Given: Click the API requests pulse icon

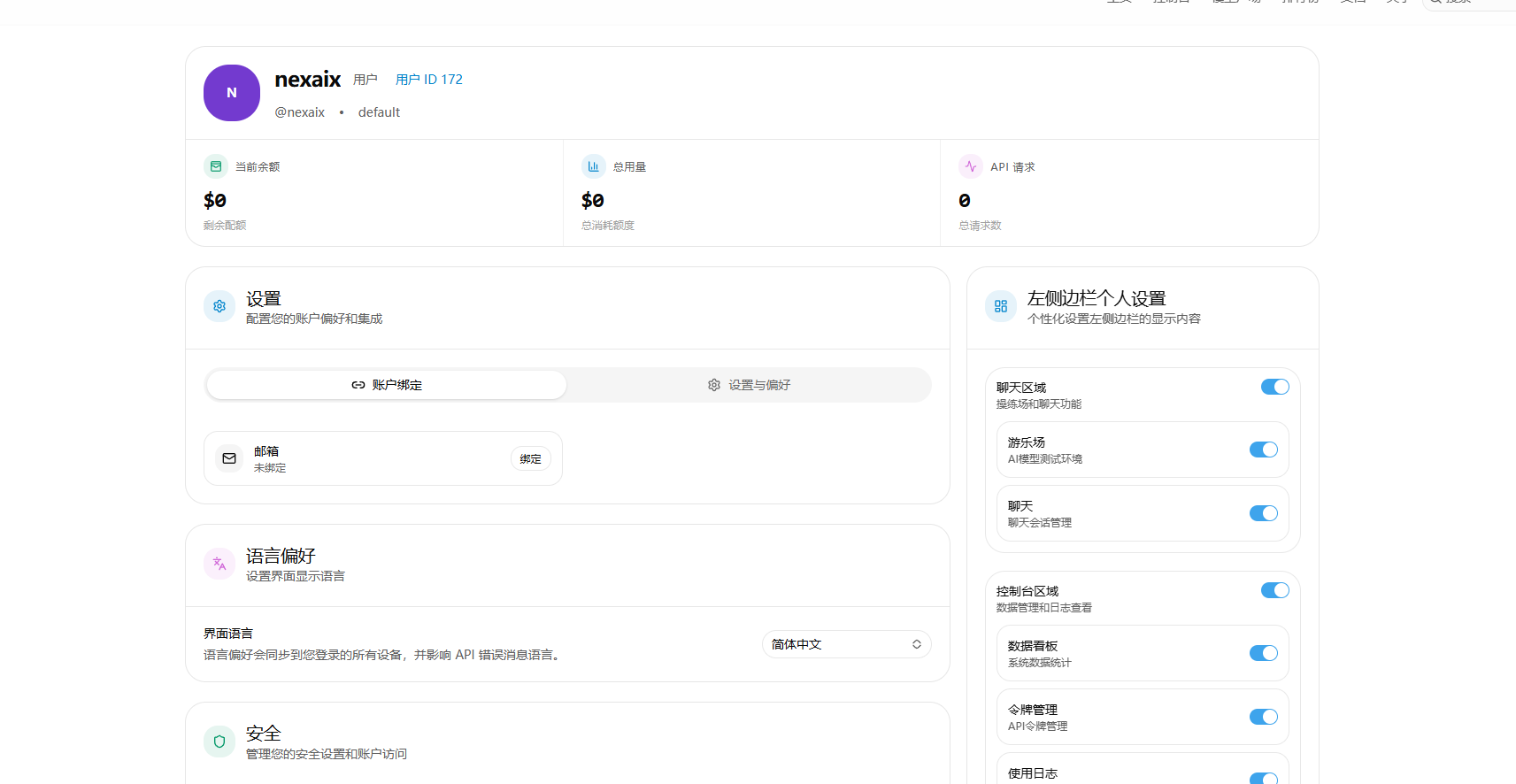Looking at the screenshot, I should 971,166.
